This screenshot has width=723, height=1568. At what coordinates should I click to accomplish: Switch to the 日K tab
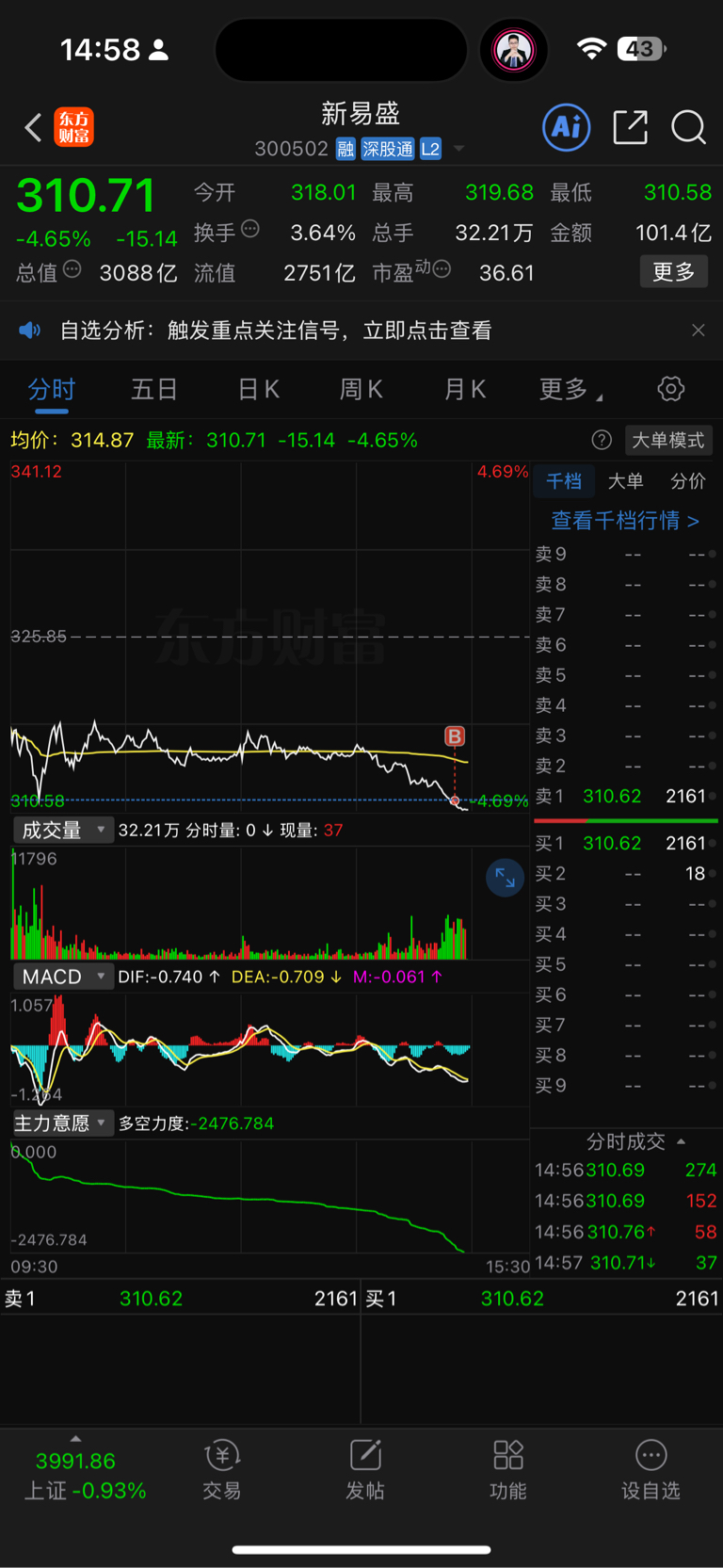point(258,389)
